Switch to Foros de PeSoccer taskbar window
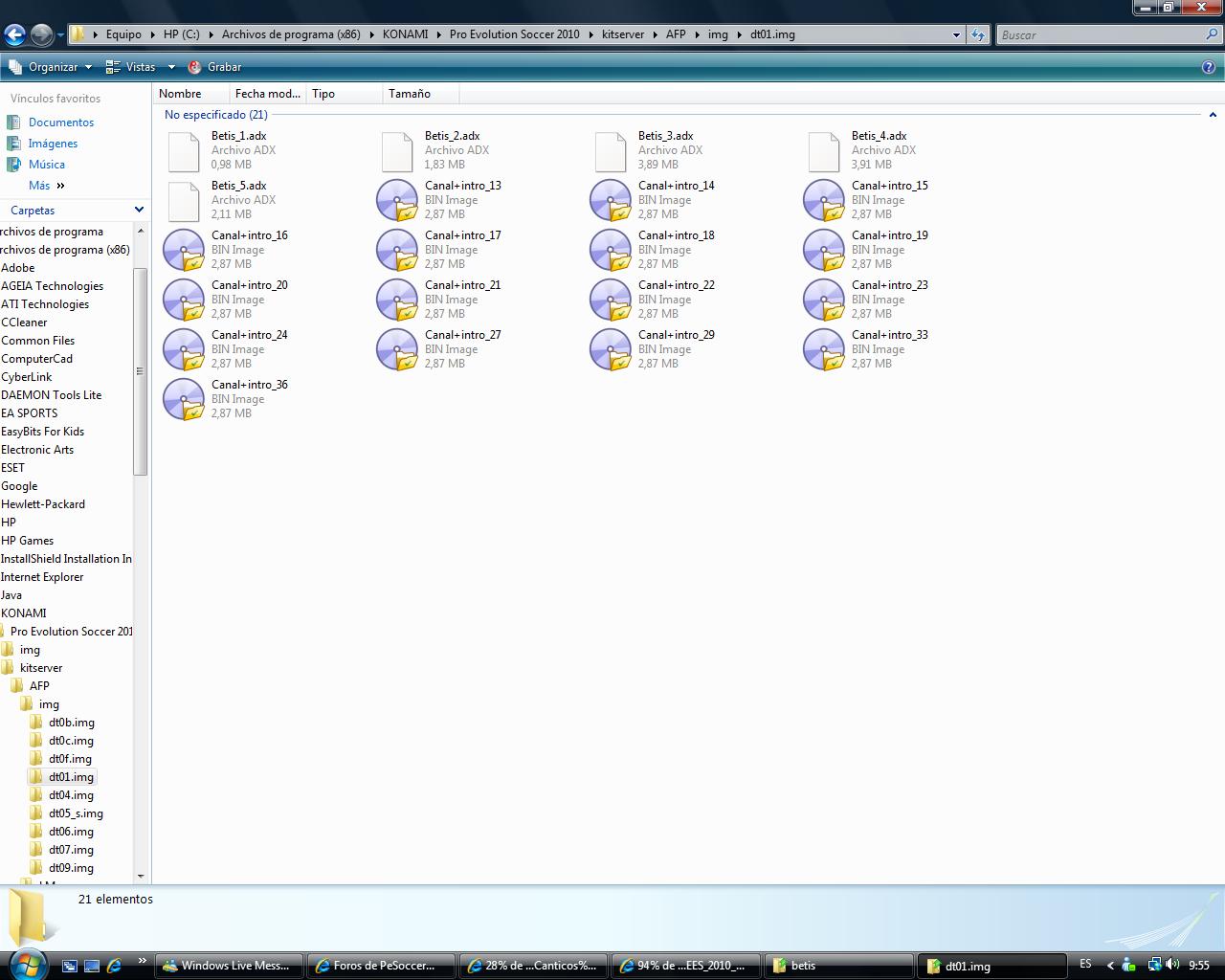The height and width of the screenshot is (980, 1225). (x=383, y=966)
